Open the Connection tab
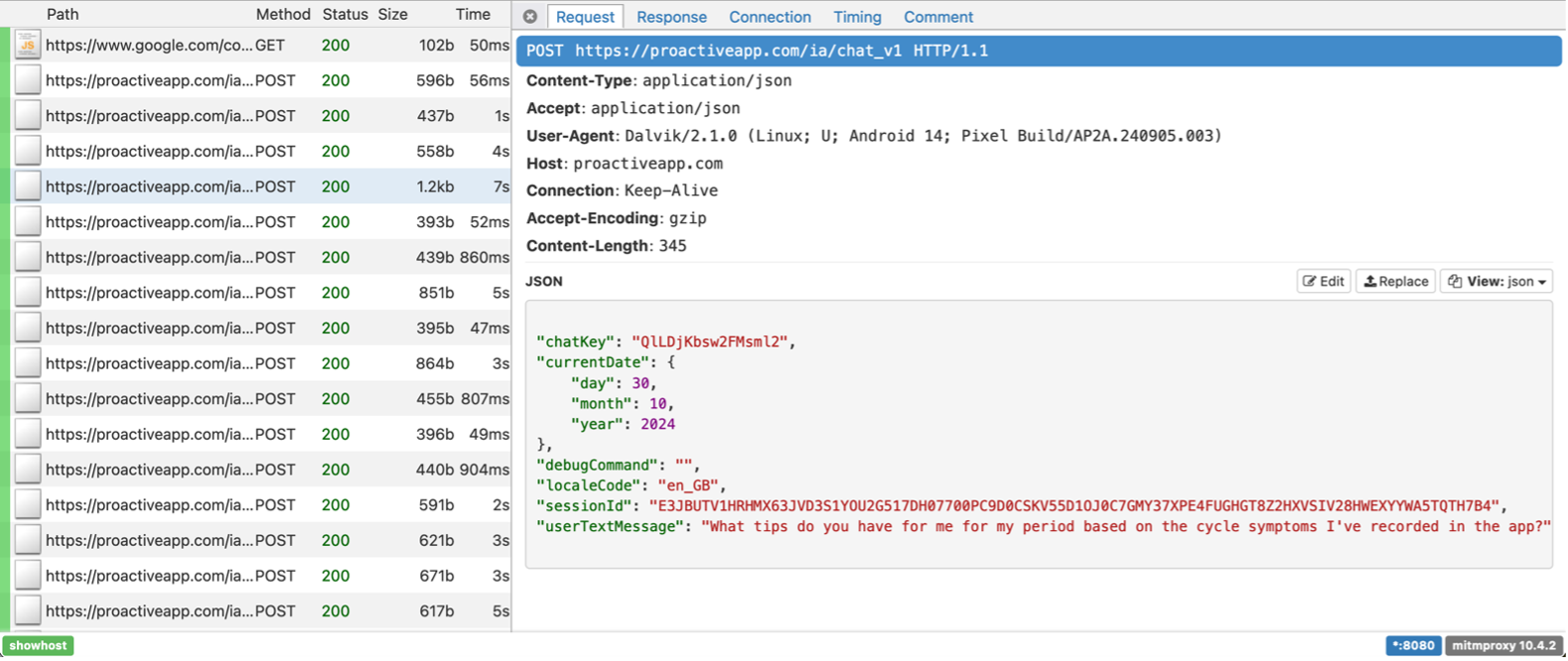1568x661 pixels. coord(770,17)
